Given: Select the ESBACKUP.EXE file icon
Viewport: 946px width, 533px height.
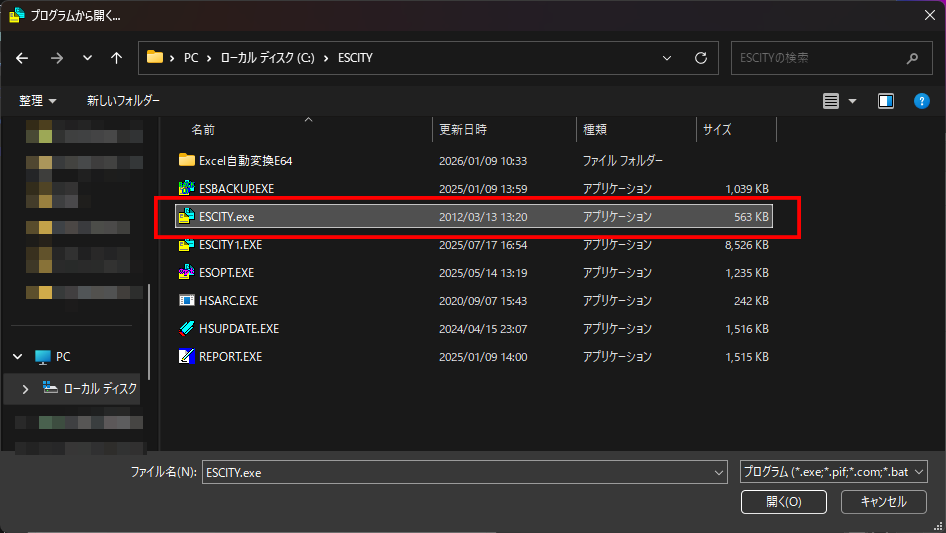Looking at the screenshot, I should click(x=186, y=188).
